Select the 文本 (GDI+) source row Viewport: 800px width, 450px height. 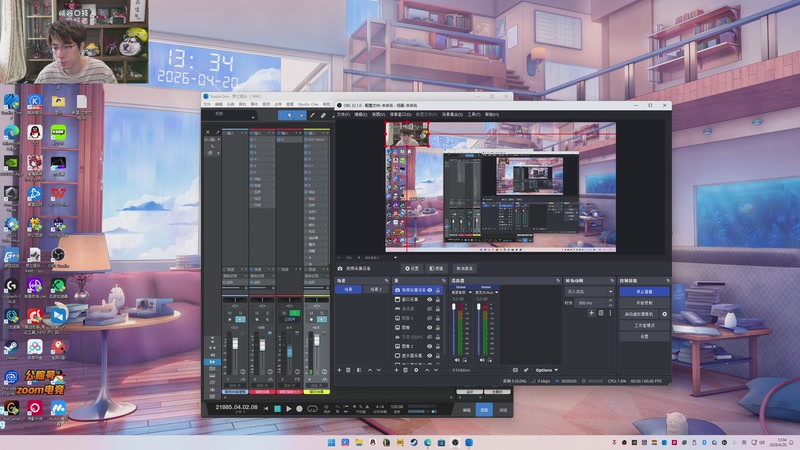click(x=418, y=337)
